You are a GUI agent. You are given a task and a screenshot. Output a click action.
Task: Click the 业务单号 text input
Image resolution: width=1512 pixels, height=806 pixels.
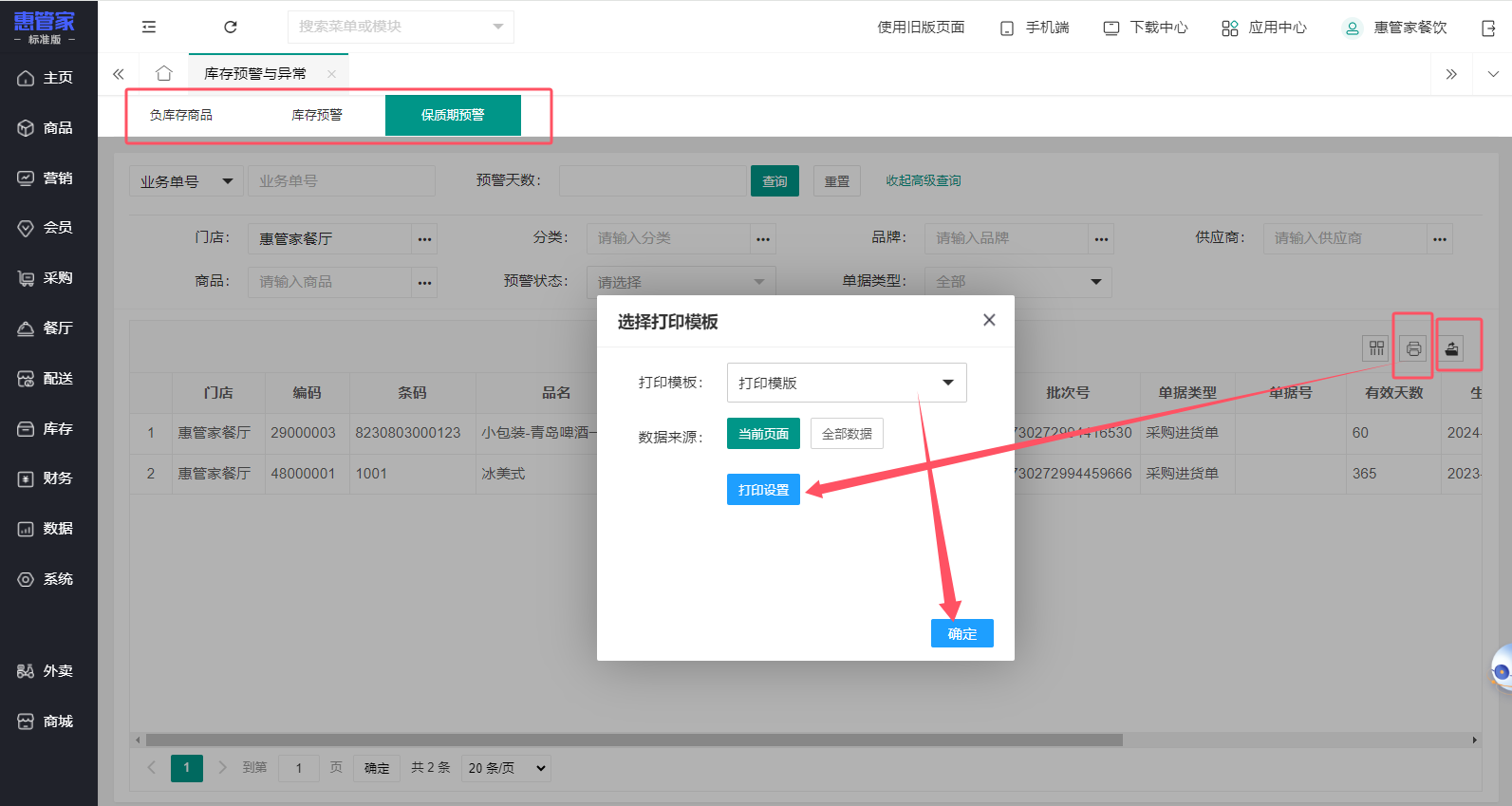click(342, 181)
